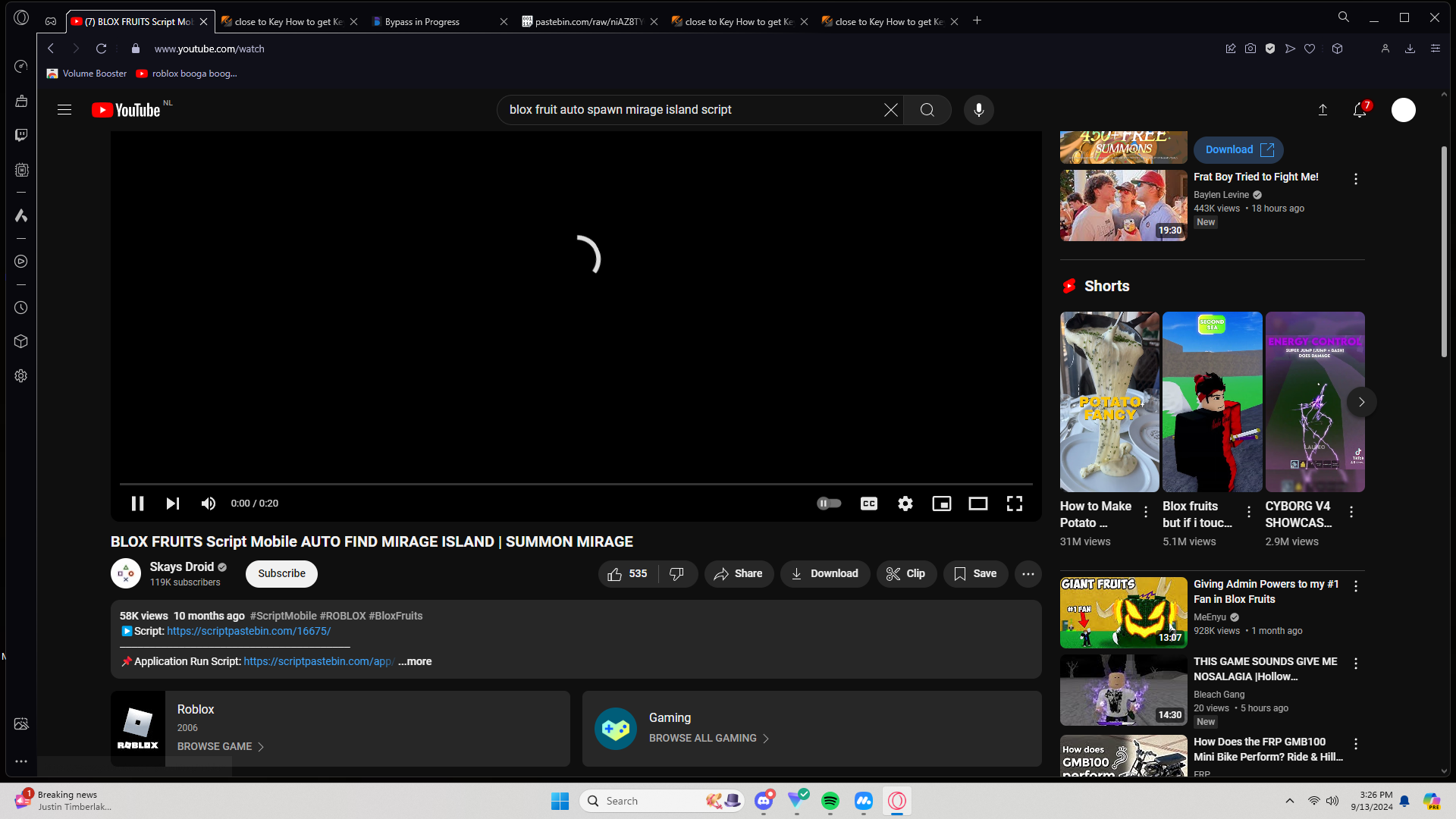
Task: Show next Shorts with the arrow
Action: click(1362, 402)
